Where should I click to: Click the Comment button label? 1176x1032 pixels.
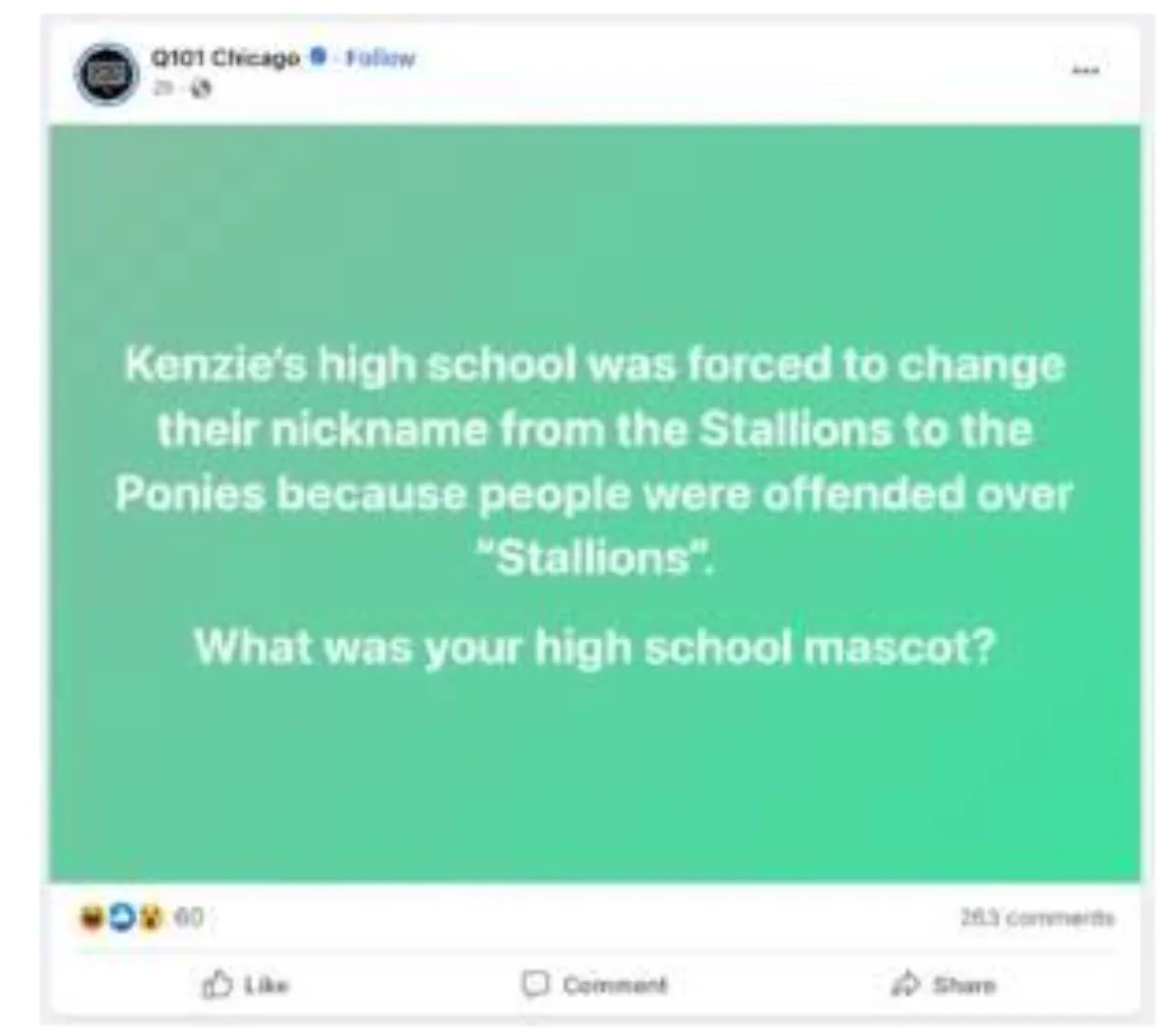(x=614, y=984)
